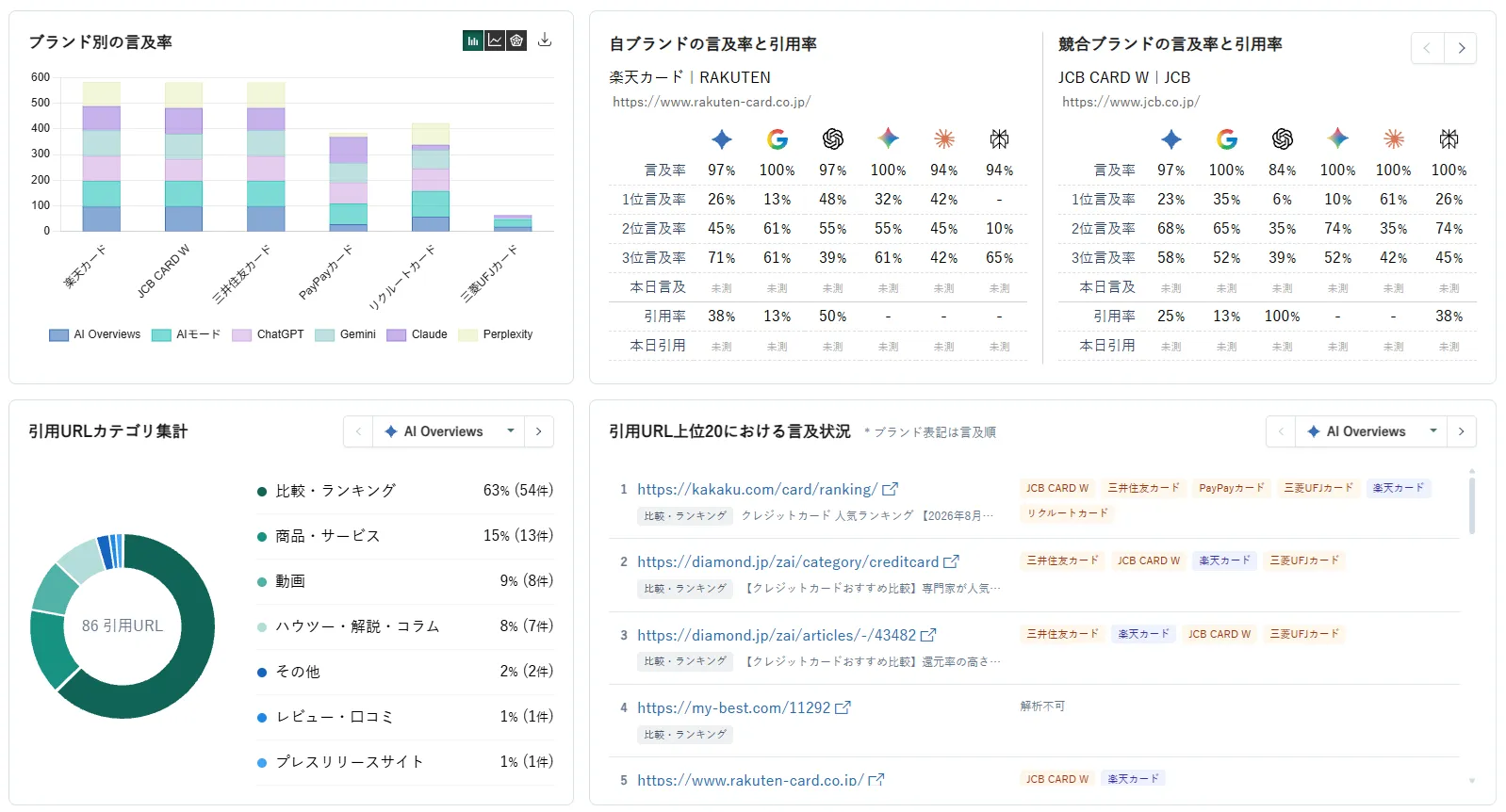Show previous competitor brand

click(1427, 48)
